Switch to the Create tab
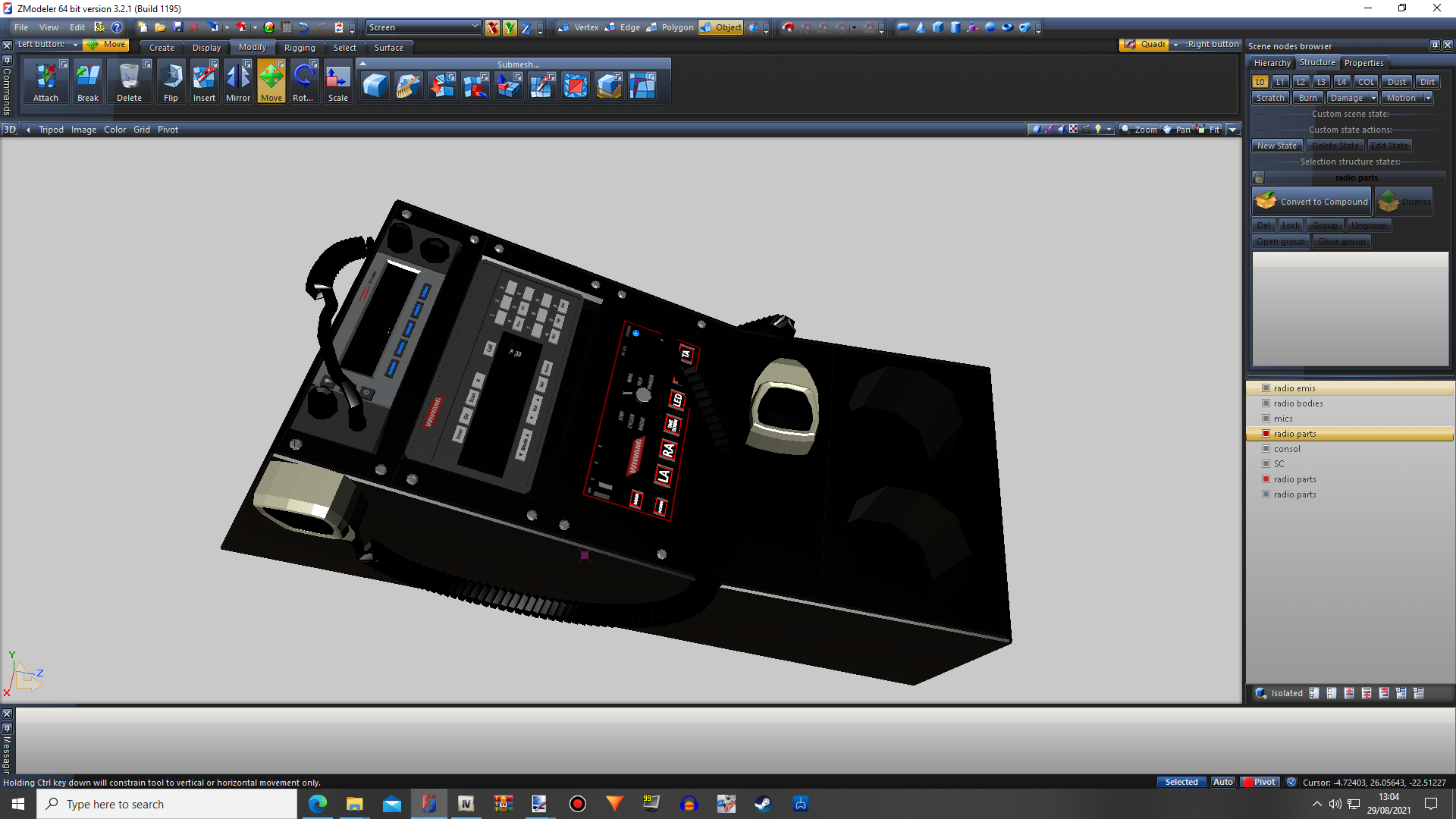This screenshot has height=819, width=1456. tap(162, 48)
